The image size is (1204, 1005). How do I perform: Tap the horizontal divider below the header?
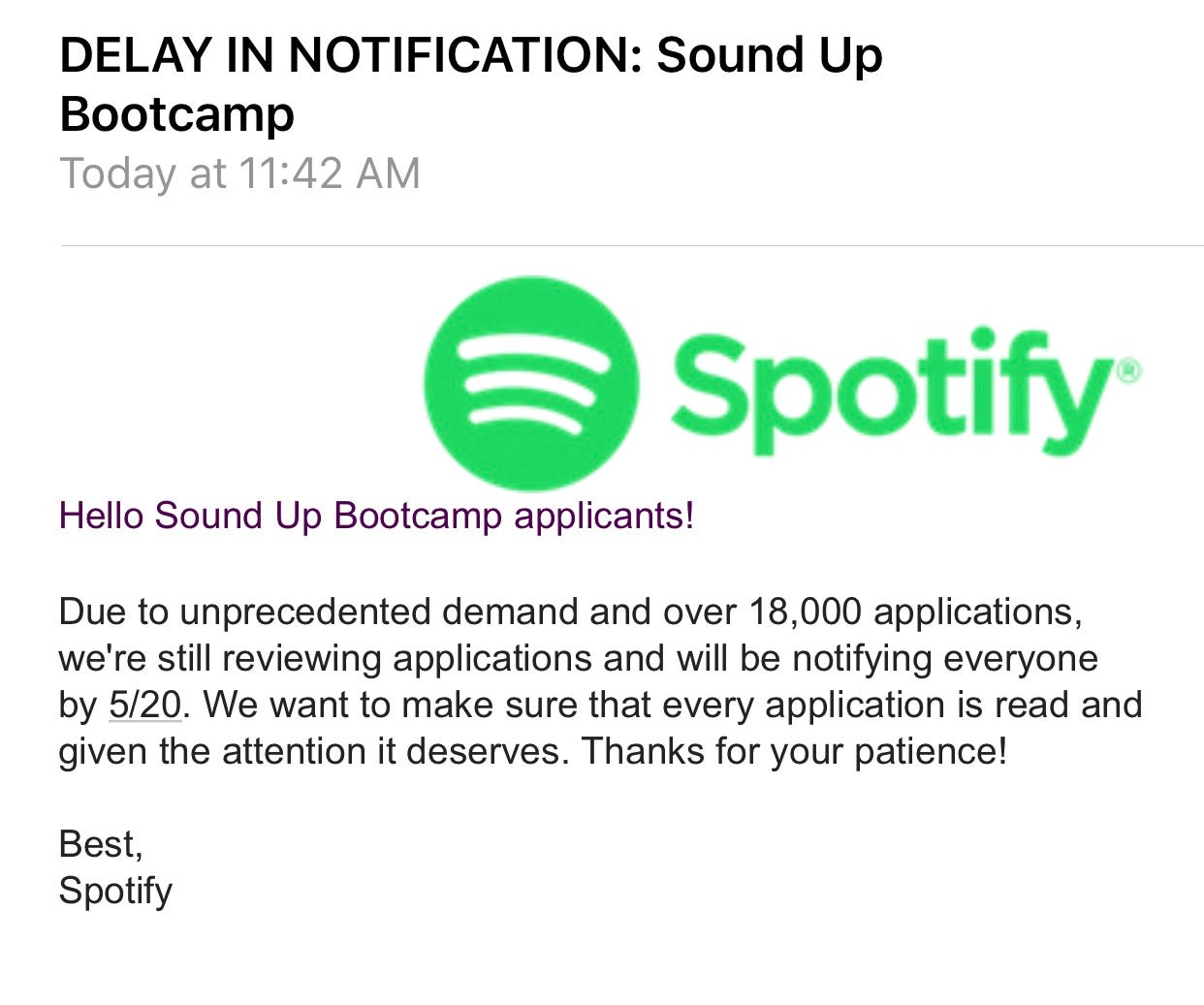coord(632,246)
